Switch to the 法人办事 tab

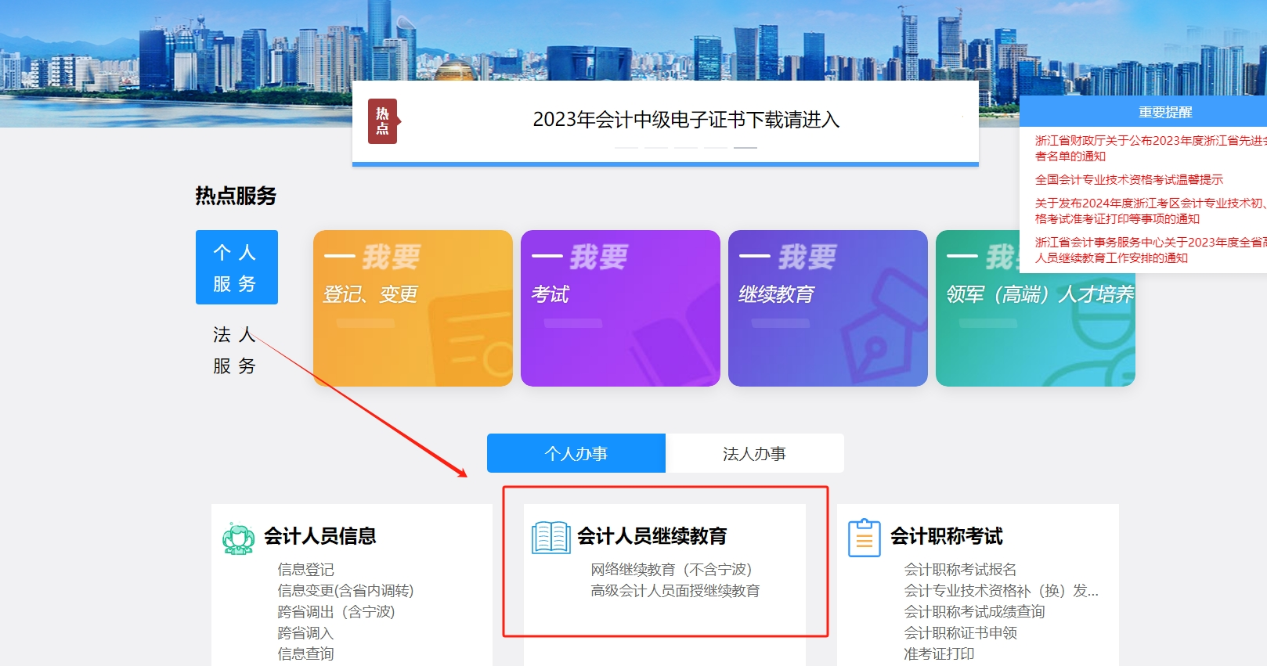[755, 453]
